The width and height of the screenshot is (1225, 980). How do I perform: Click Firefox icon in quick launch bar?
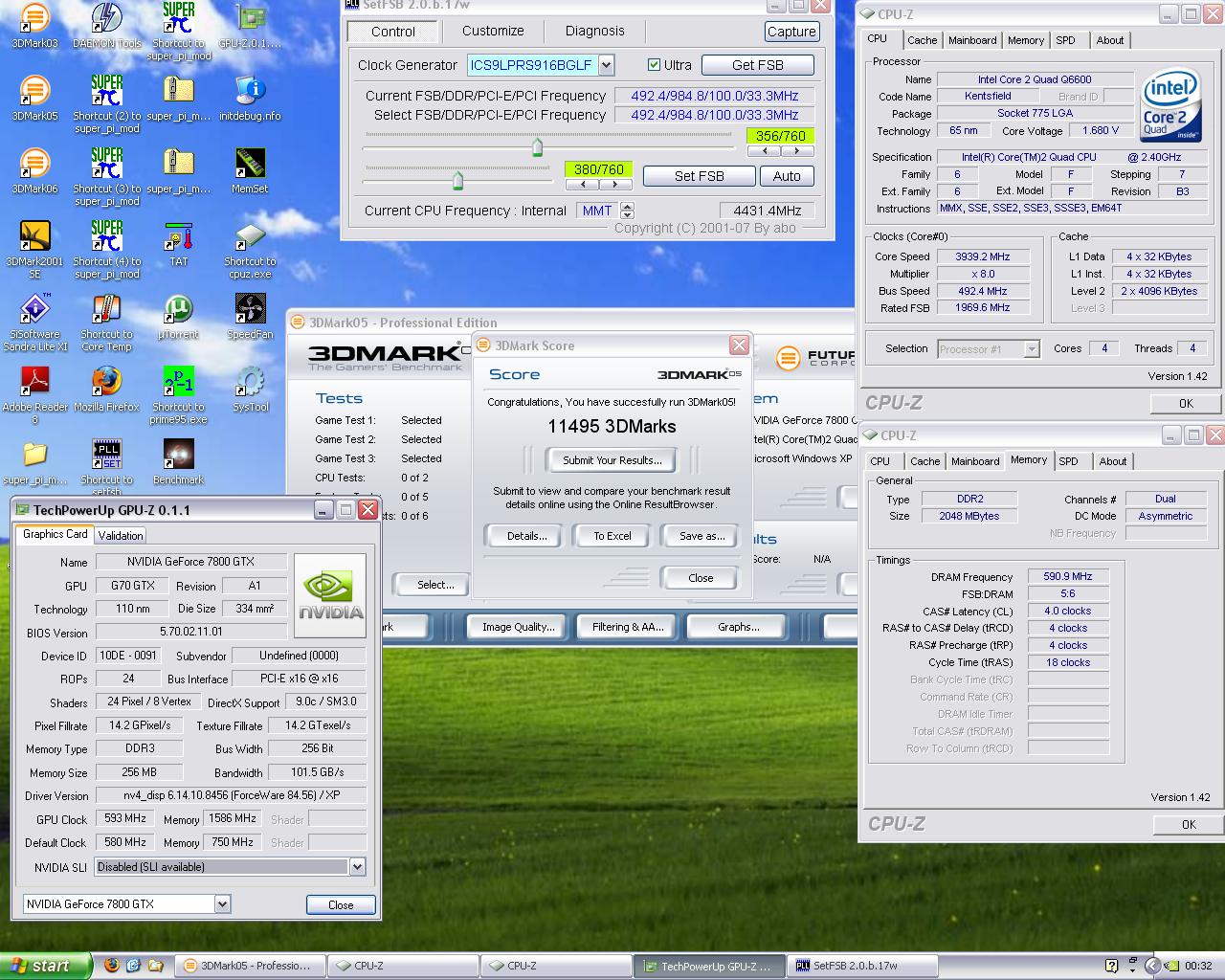(112, 966)
